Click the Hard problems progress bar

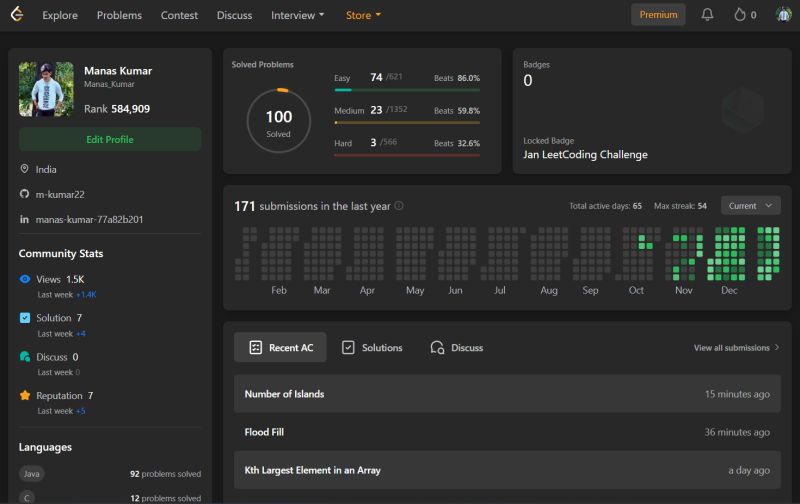pyautogui.click(x=407, y=155)
